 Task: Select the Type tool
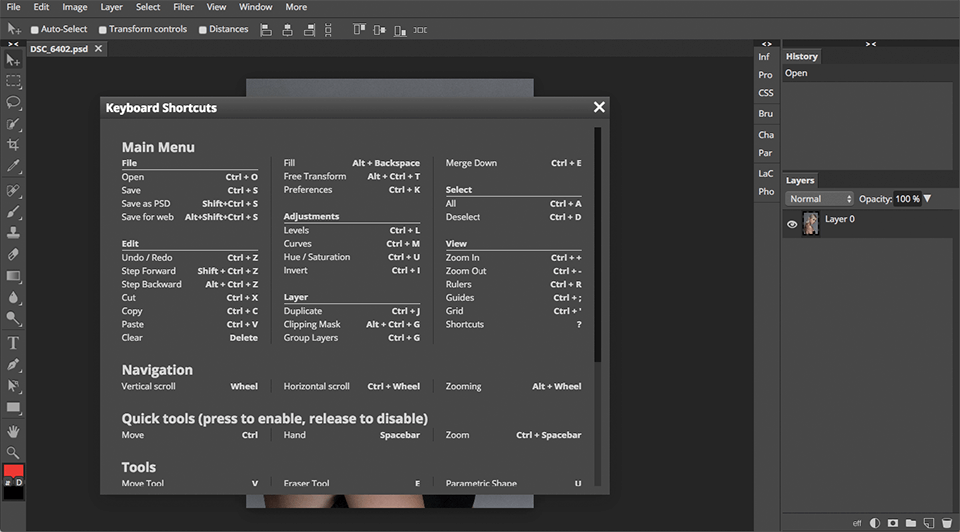pos(14,343)
